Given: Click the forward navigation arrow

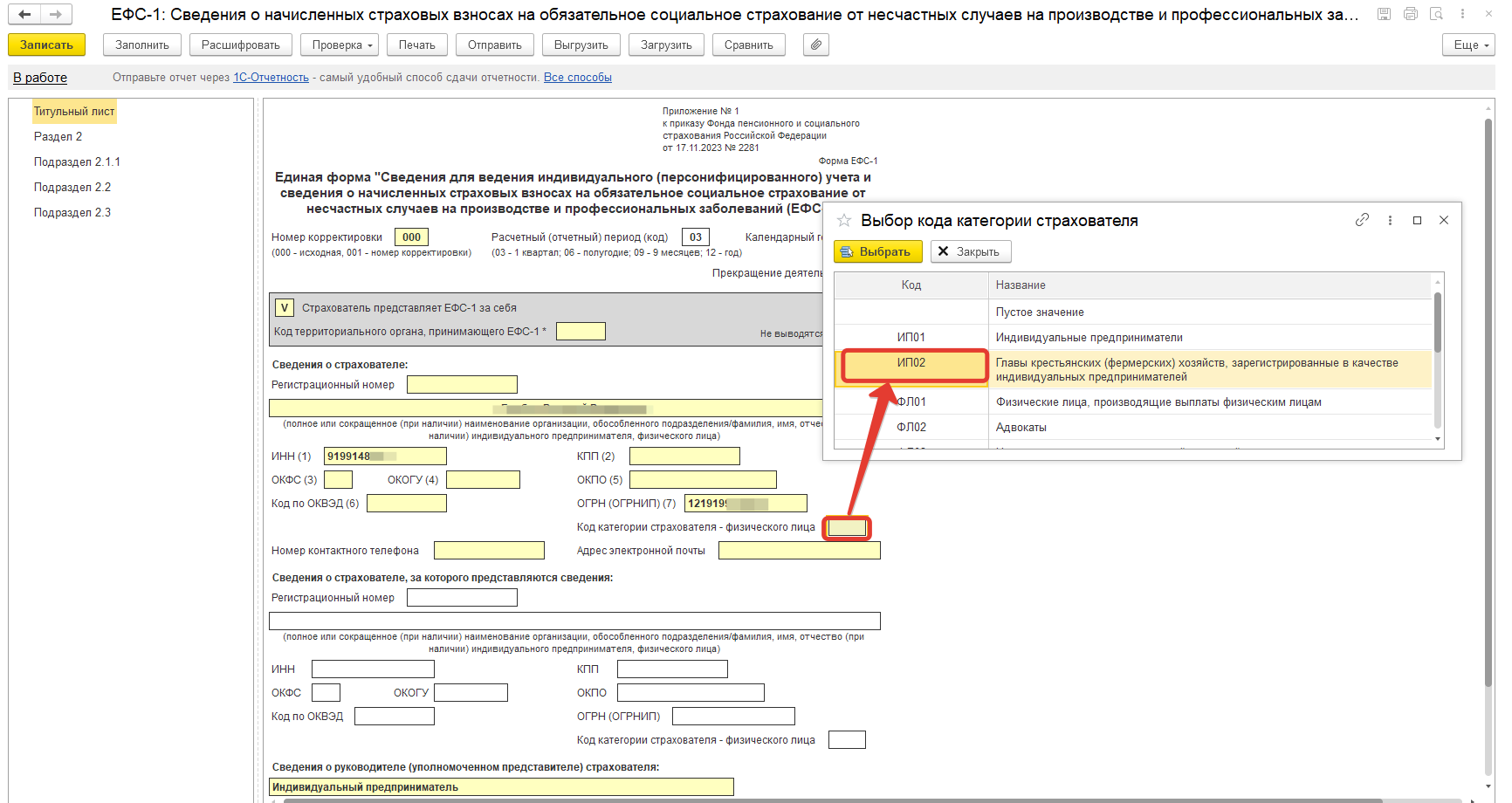Looking at the screenshot, I should tap(56, 14).
